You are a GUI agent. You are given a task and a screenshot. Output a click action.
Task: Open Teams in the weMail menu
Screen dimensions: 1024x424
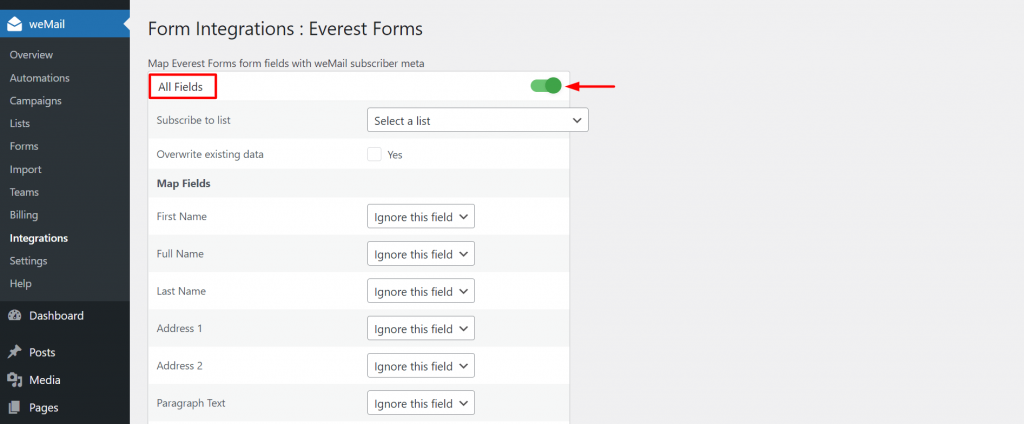[24, 192]
